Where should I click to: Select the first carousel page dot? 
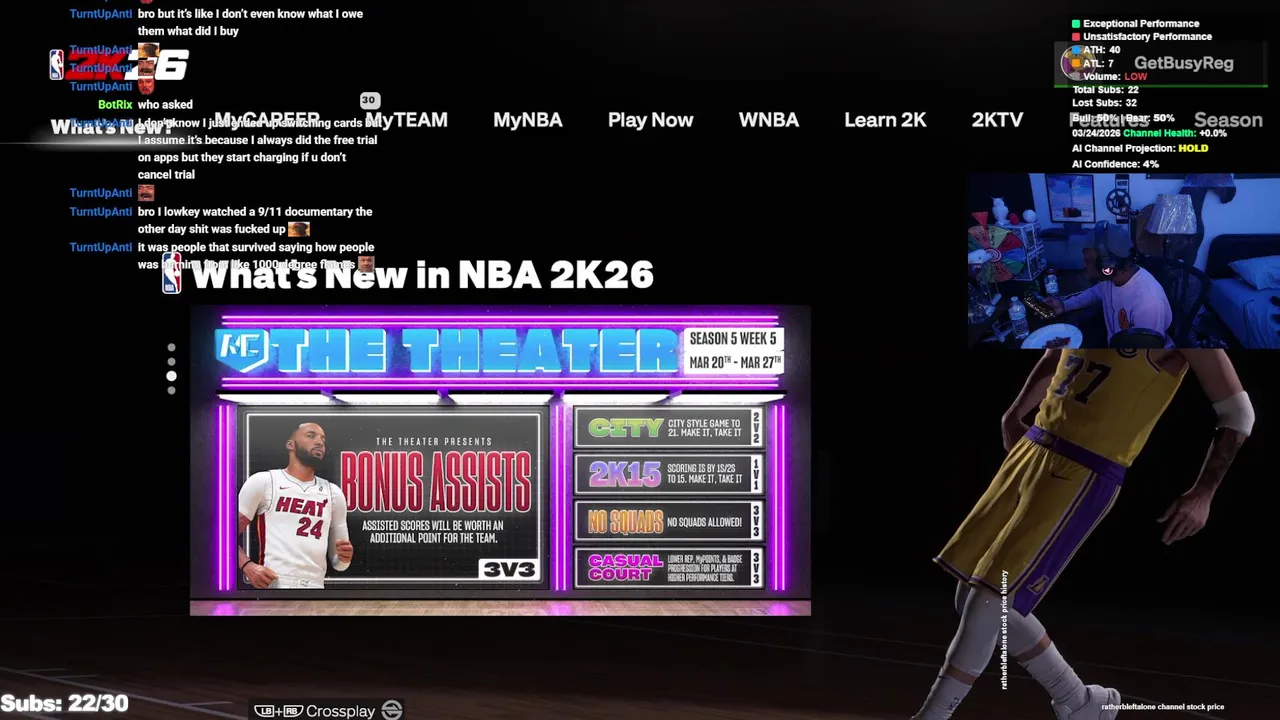tap(171, 348)
